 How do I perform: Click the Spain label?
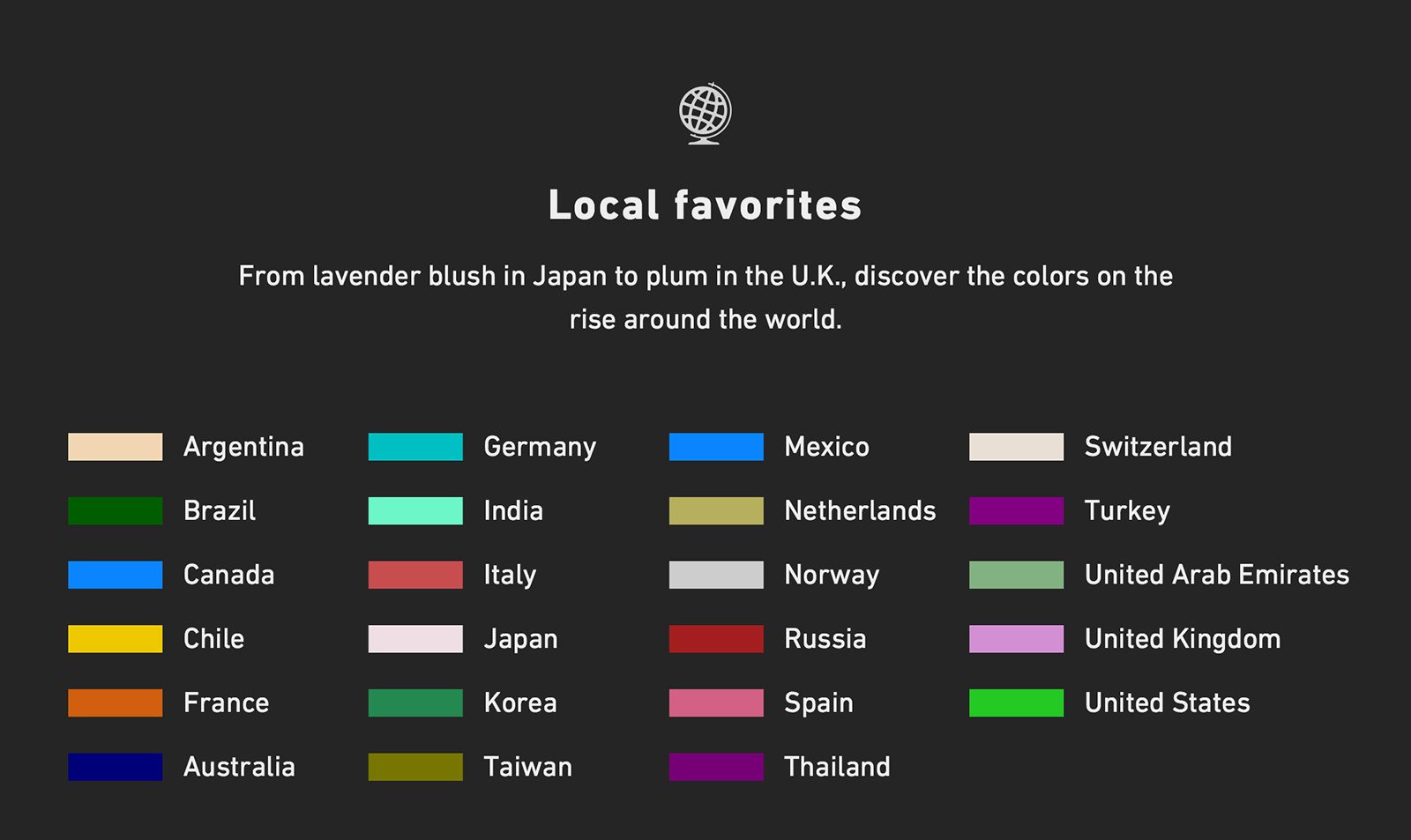coord(818,703)
